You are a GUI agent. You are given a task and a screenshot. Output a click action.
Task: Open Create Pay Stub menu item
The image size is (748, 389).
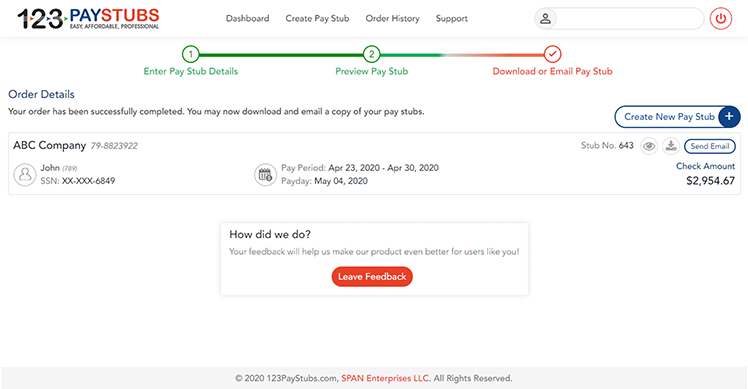[317, 19]
